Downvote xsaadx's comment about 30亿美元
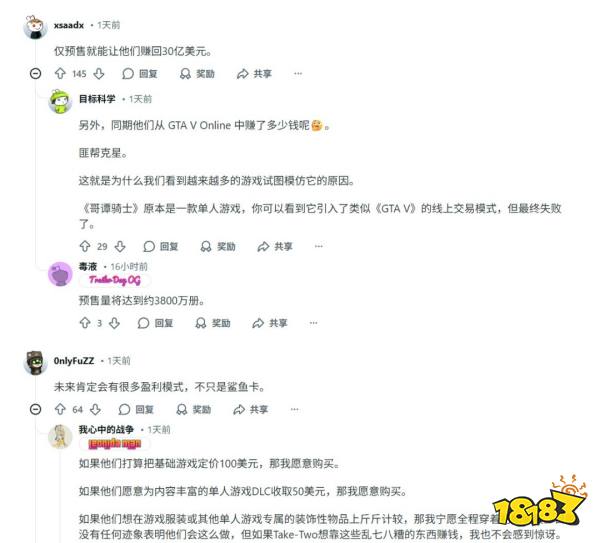Image resolution: width=600 pixels, height=543 pixels. pyautogui.click(x=99, y=73)
